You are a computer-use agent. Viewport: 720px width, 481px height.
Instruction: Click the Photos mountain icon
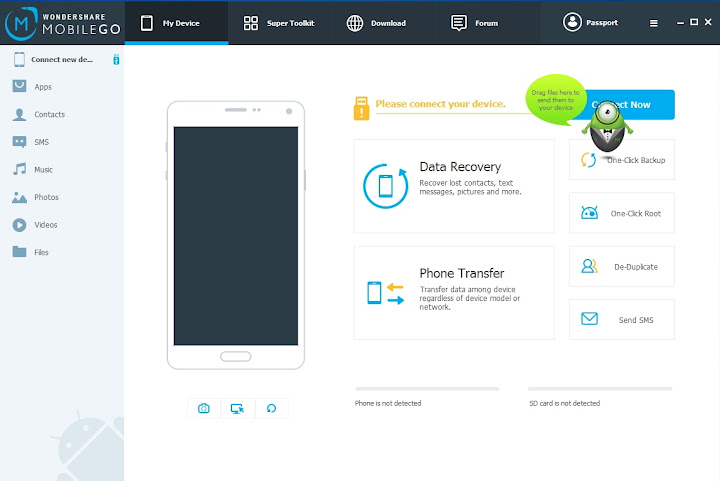point(19,197)
